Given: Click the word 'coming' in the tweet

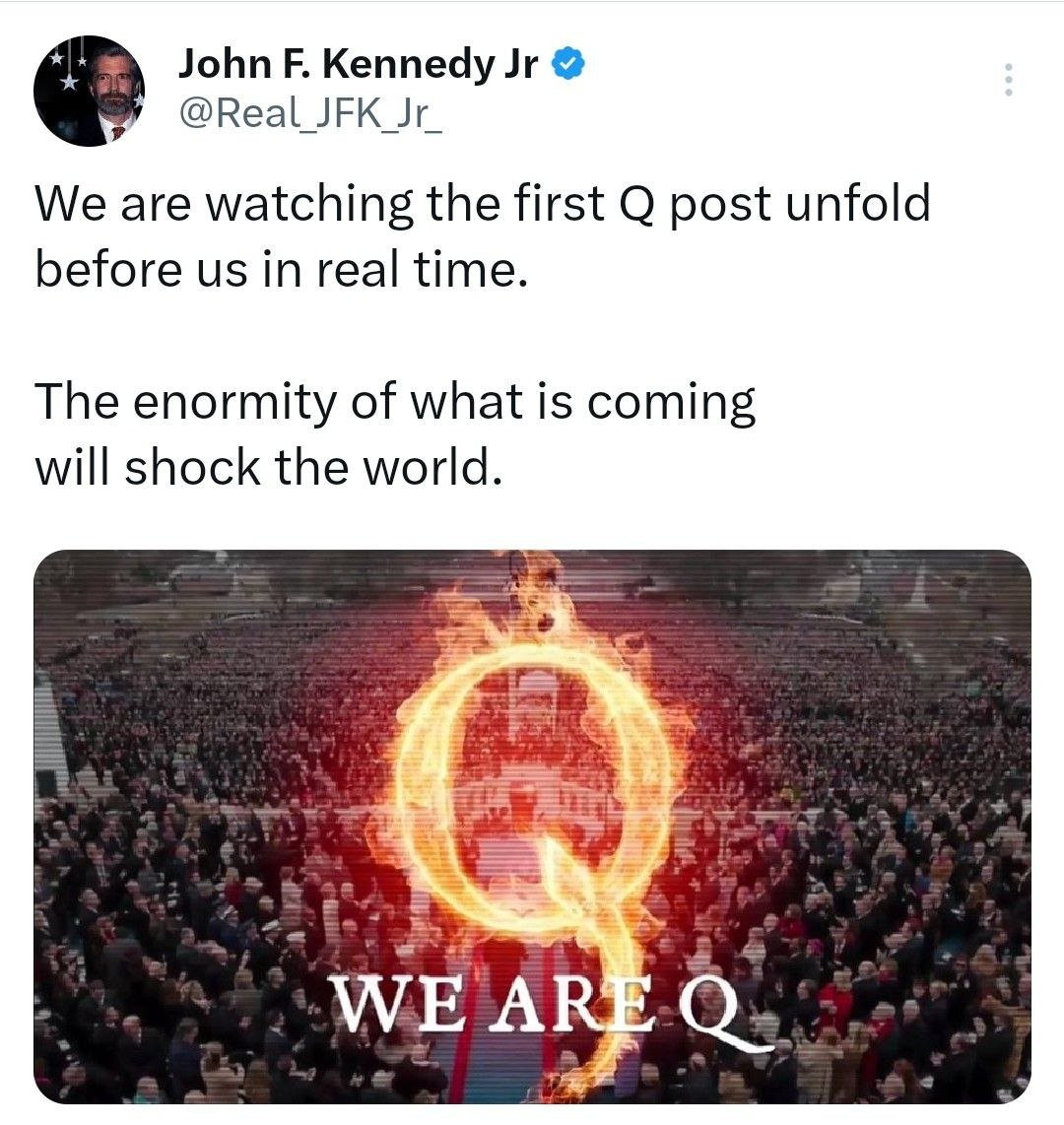Looking at the screenshot, I should pyautogui.click(x=672, y=404).
